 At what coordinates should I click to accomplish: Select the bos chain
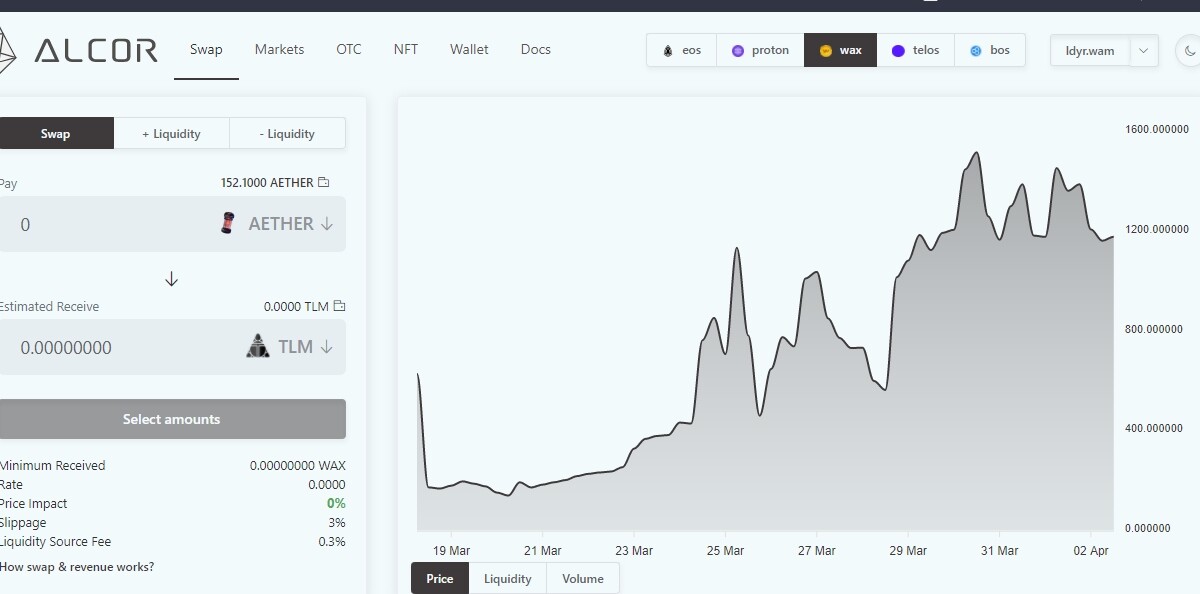(990, 50)
